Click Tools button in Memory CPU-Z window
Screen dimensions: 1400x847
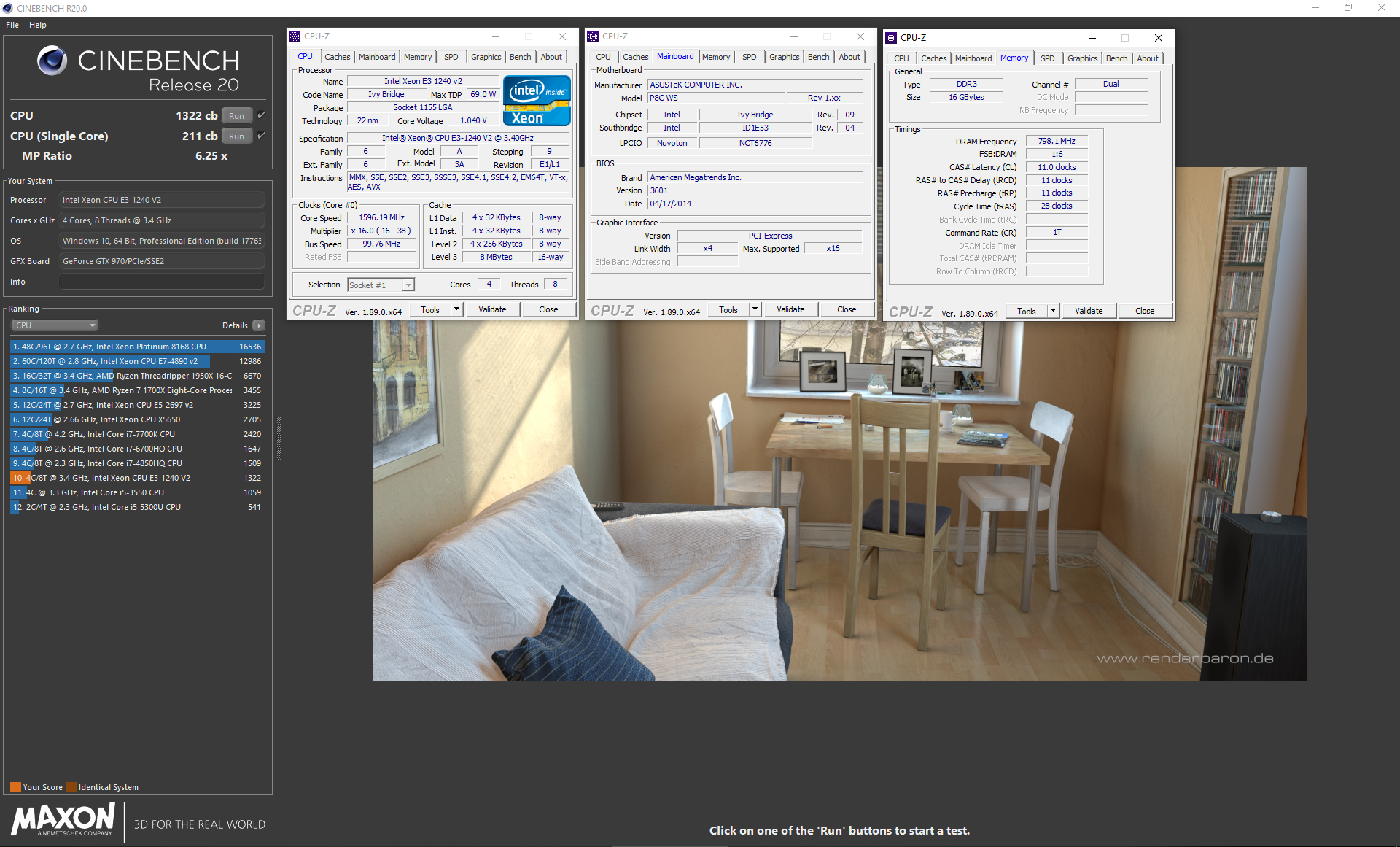click(x=1027, y=311)
